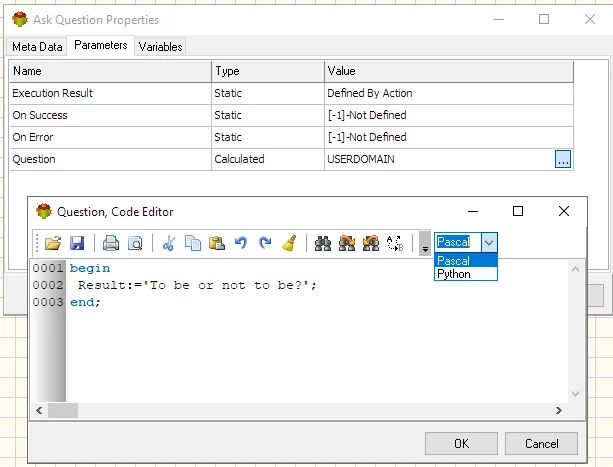The height and width of the screenshot is (467, 613).
Task: Click the code line 'begin'
Action: (x=90, y=268)
